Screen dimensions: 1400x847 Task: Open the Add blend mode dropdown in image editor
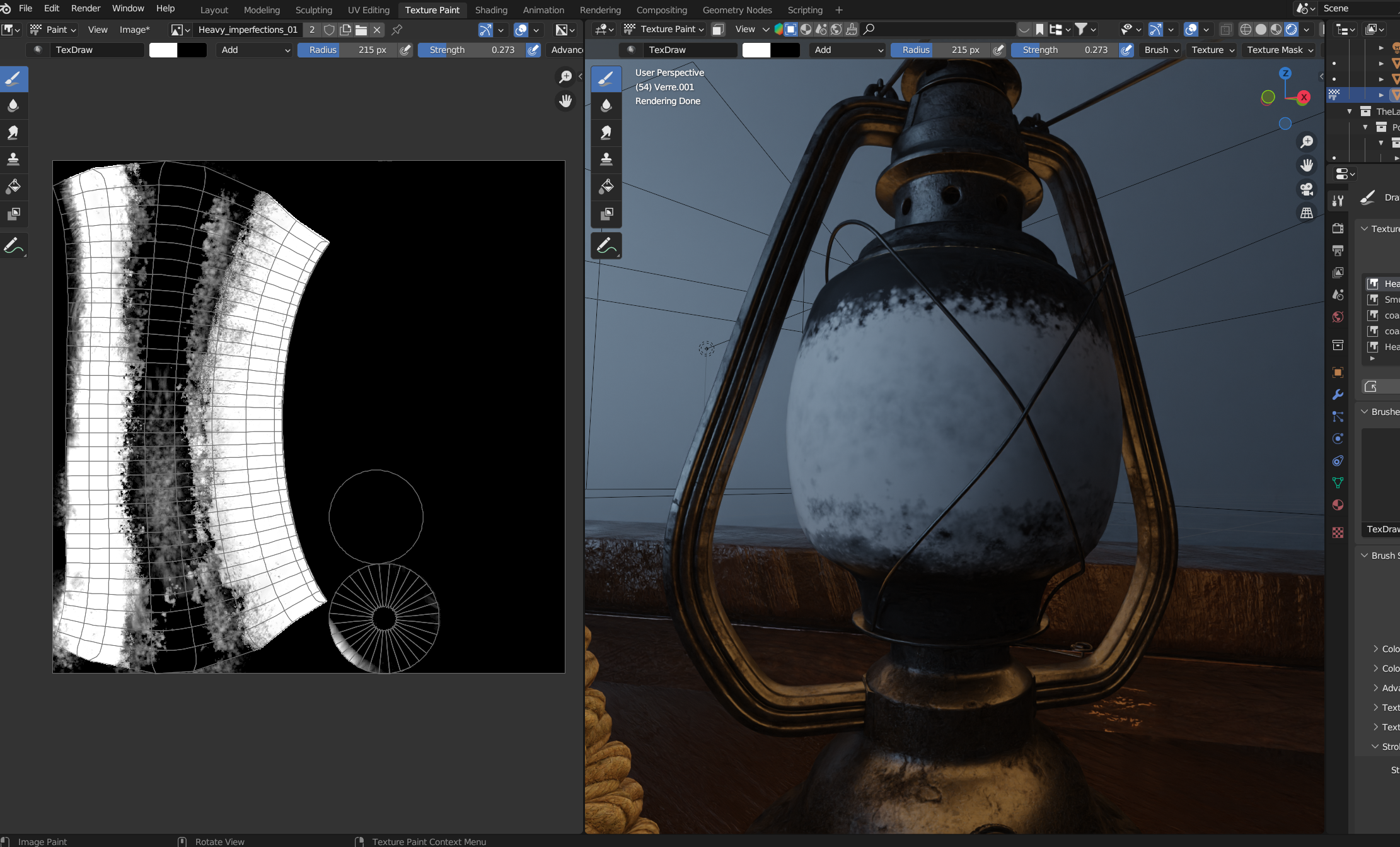[x=255, y=50]
